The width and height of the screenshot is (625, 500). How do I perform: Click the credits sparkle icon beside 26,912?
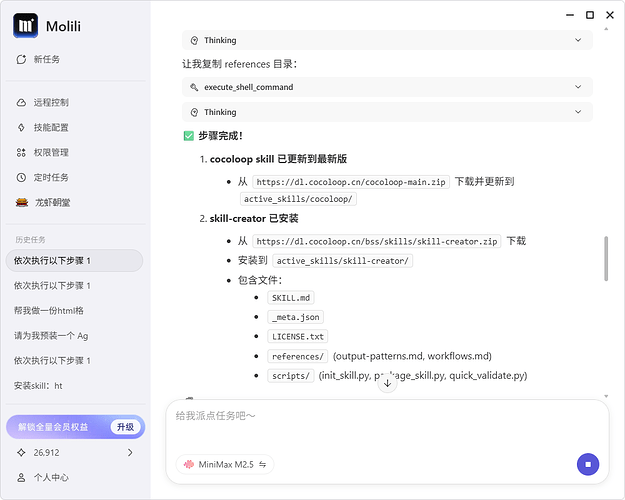pos(21,453)
